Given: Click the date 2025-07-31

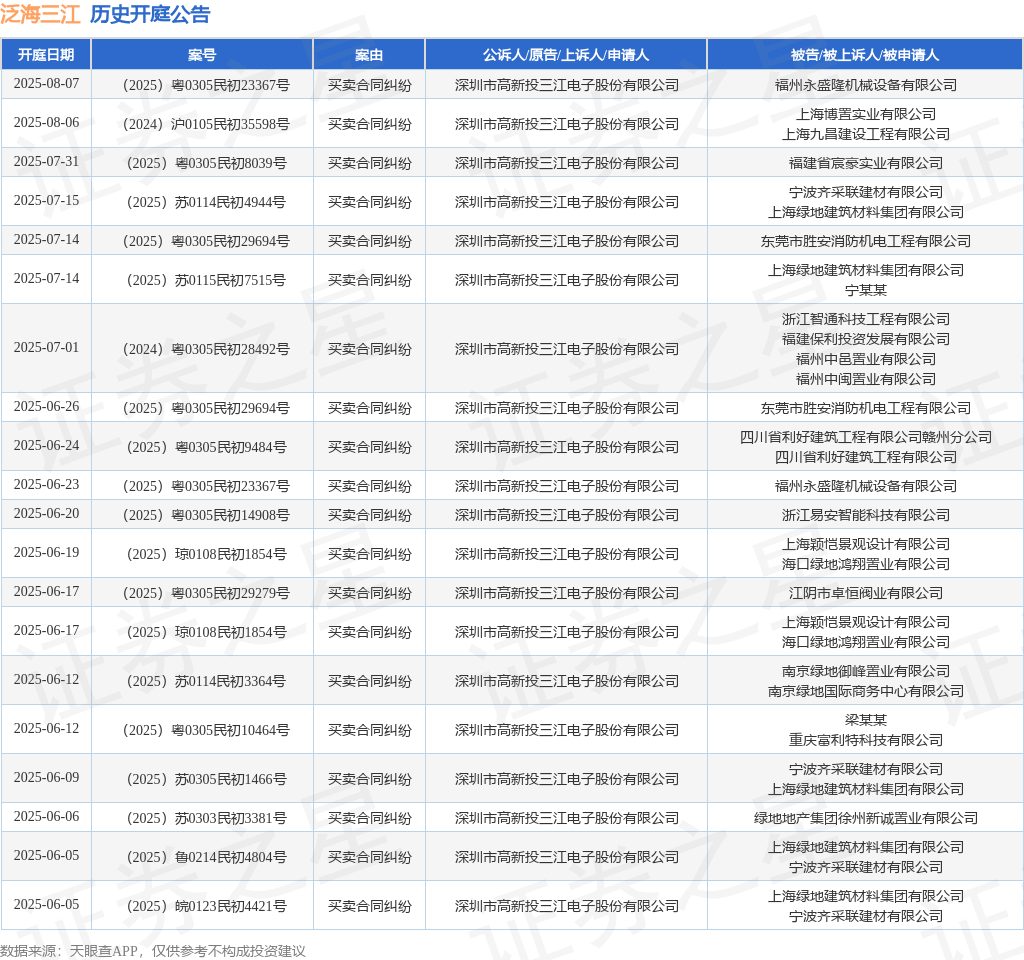Looking at the screenshot, I should click(x=46, y=161).
